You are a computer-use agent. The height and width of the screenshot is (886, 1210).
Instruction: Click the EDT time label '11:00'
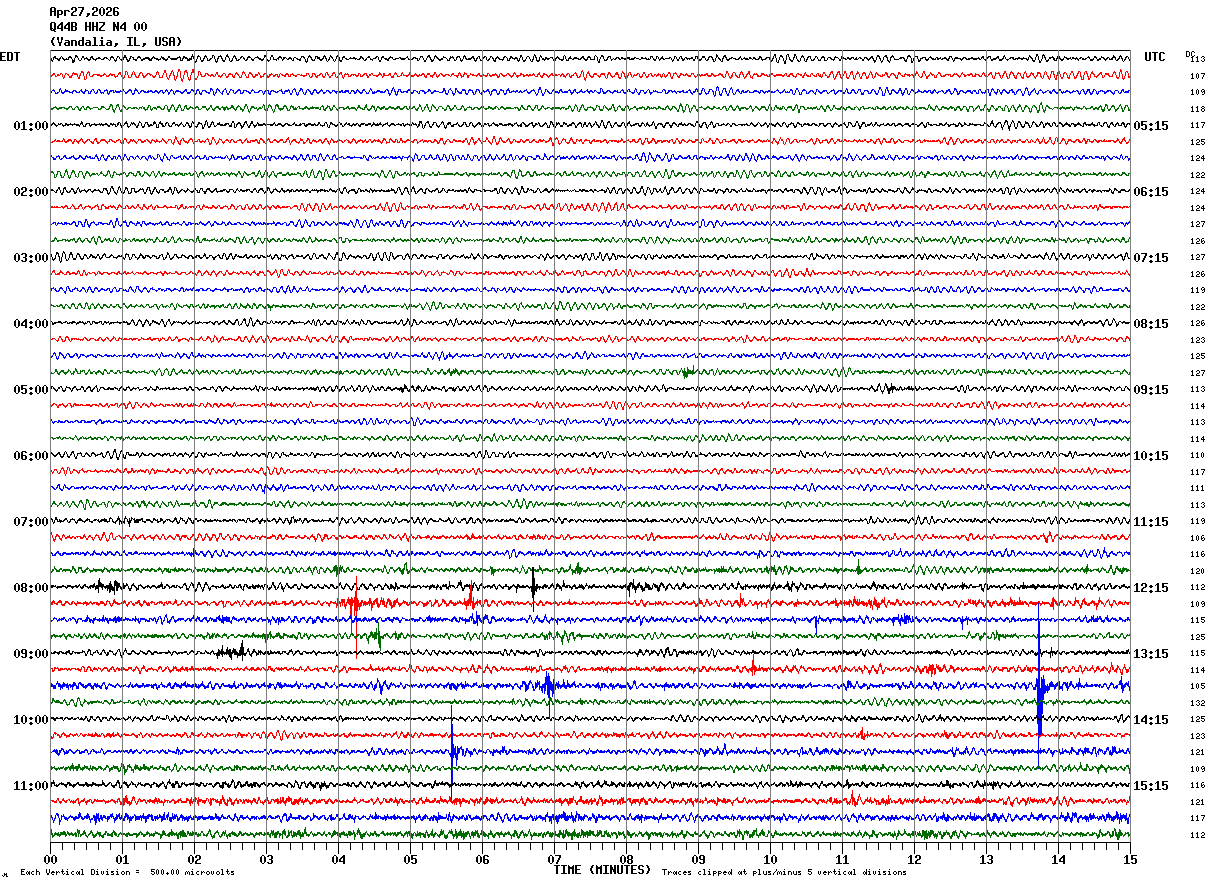[x=30, y=786]
